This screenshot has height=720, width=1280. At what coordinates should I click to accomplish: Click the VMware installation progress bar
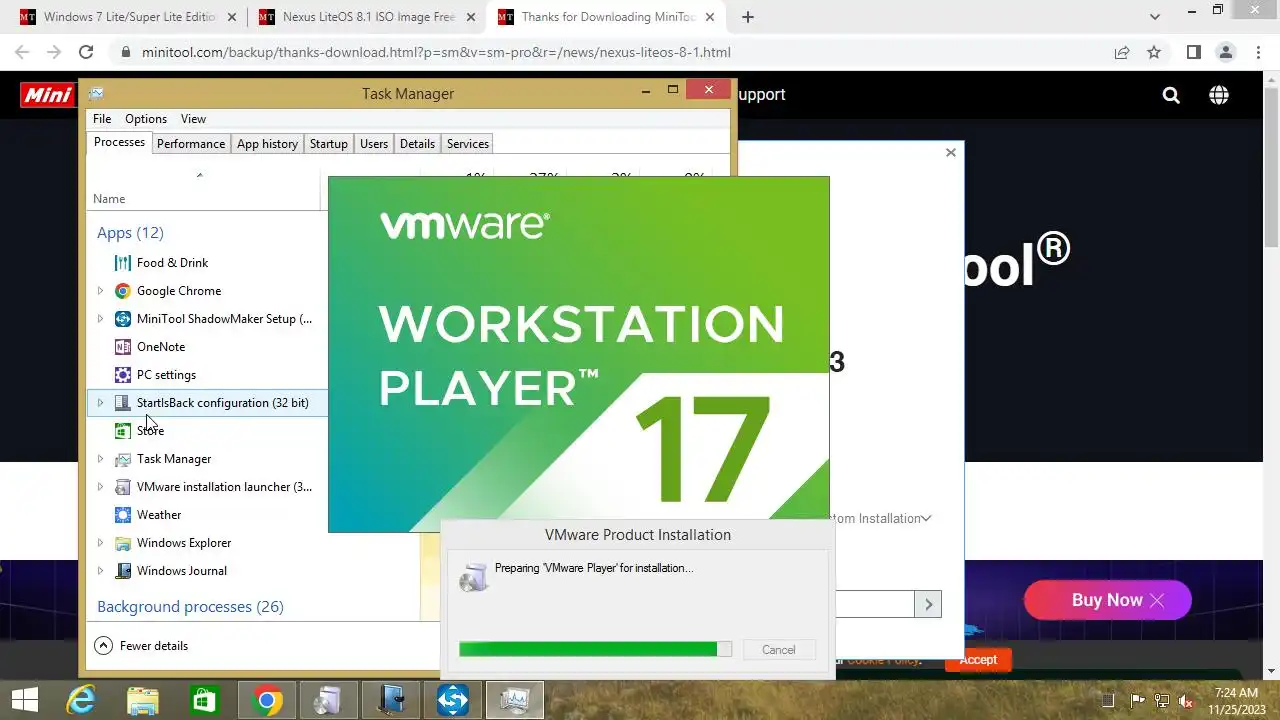(x=595, y=649)
